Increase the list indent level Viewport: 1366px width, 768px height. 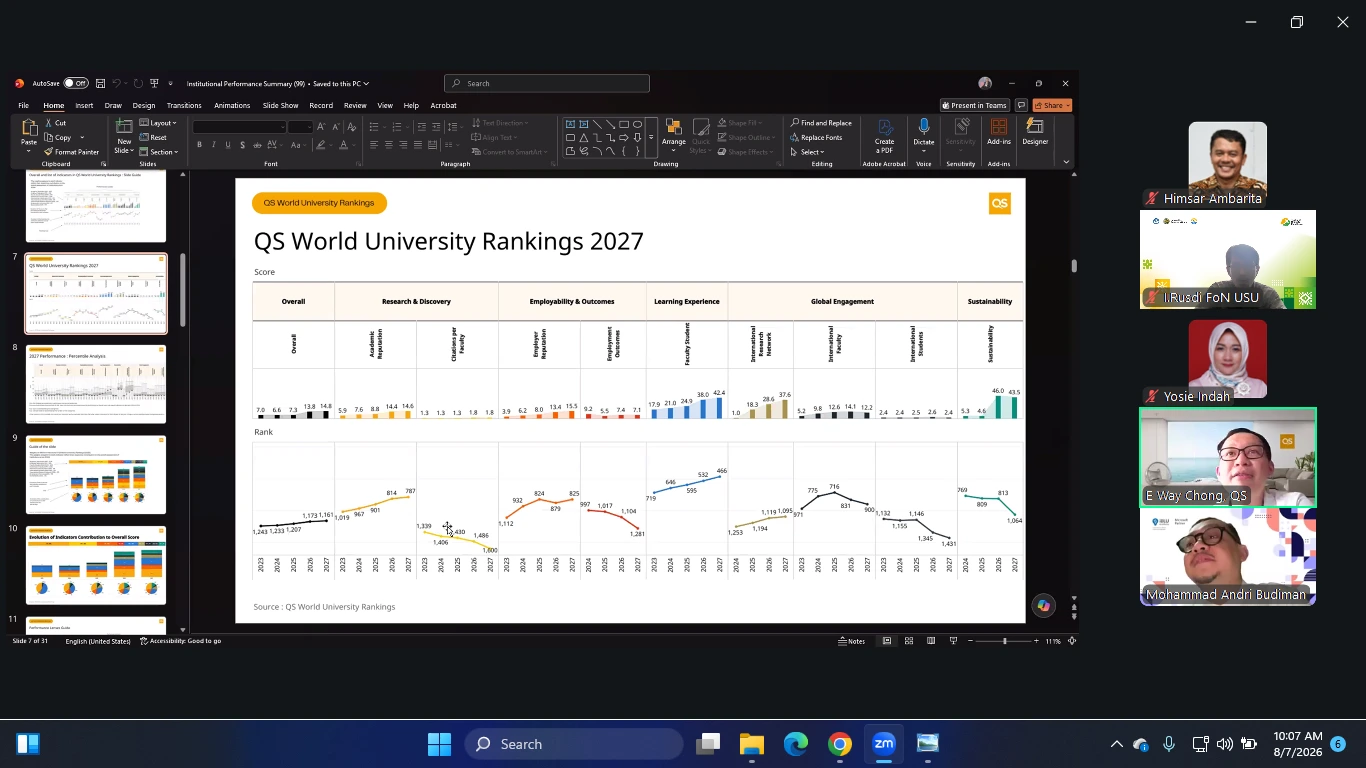click(436, 127)
